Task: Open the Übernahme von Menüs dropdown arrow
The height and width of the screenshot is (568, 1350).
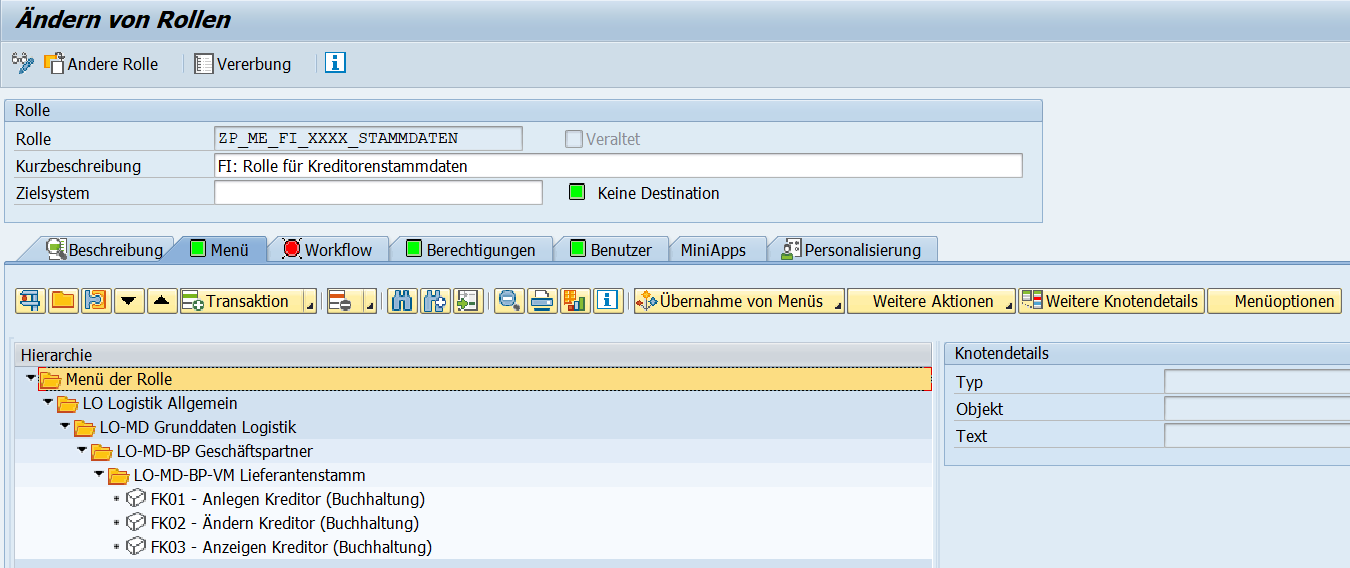Action: click(x=837, y=303)
